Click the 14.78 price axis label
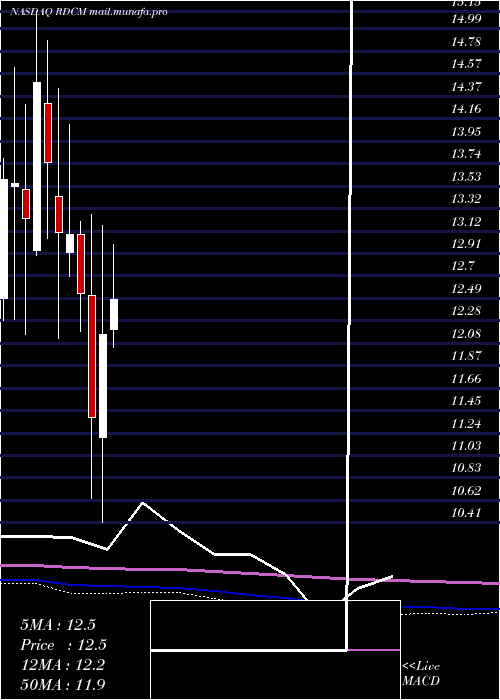 coord(466,42)
